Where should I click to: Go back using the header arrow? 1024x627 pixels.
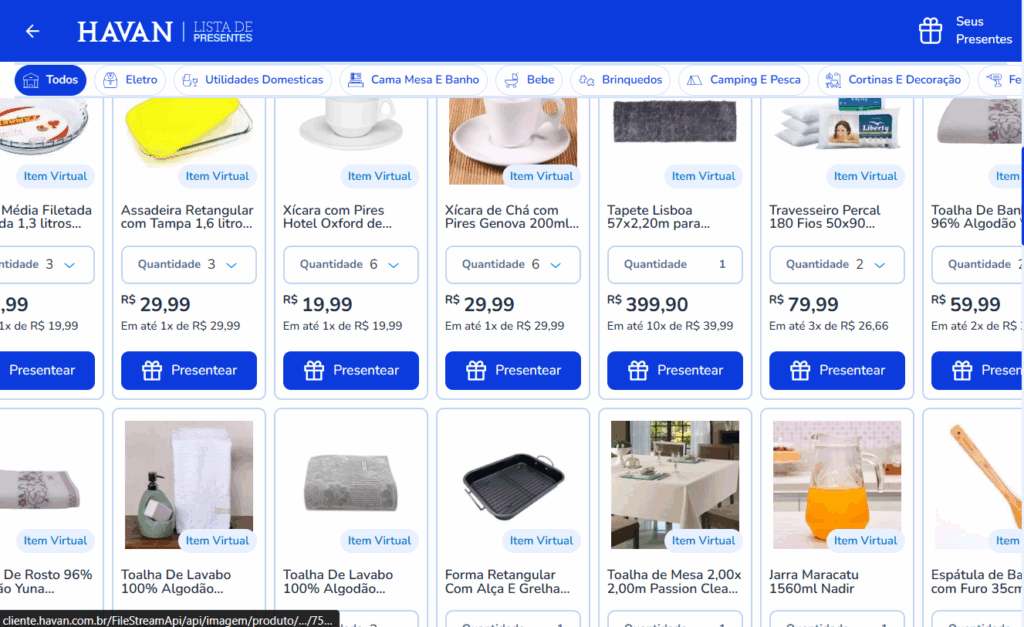click(33, 31)
